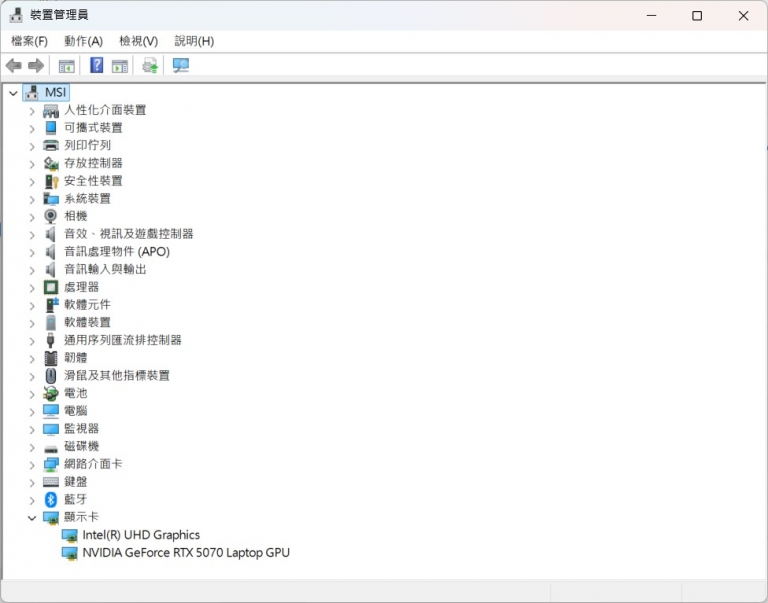
Task: Expand 音效、視訊及遊戲控制器 category
Action: (32, 235)
